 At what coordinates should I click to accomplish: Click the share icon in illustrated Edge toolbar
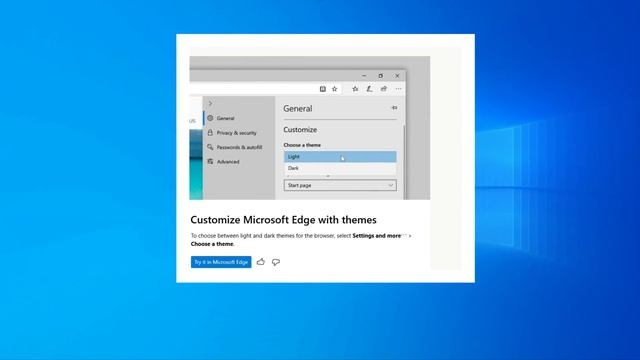384,89
